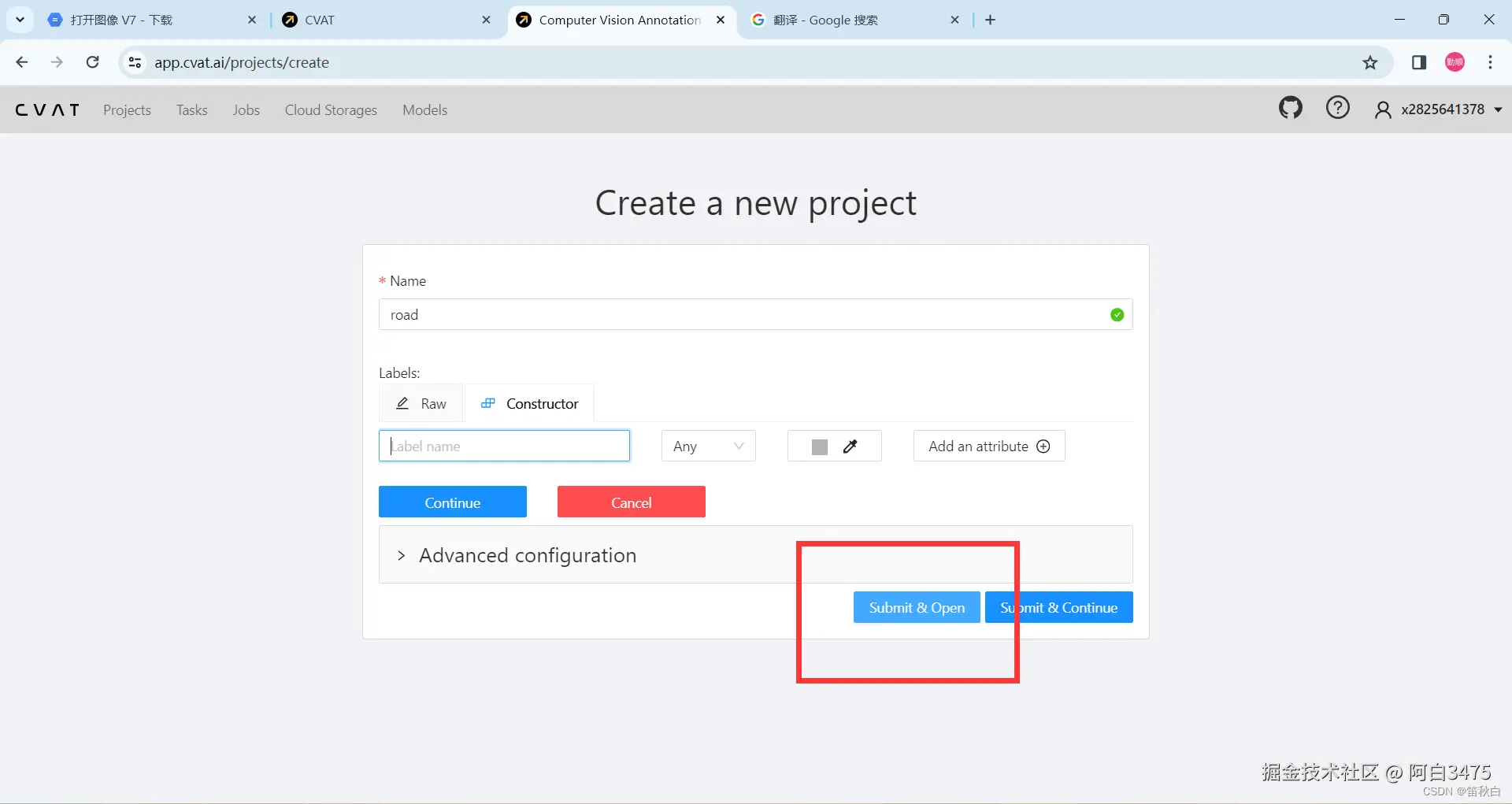Click the green name validation checkmark
The width and height of the screenshot is (1512, 804).
[x=1117, y=315]
